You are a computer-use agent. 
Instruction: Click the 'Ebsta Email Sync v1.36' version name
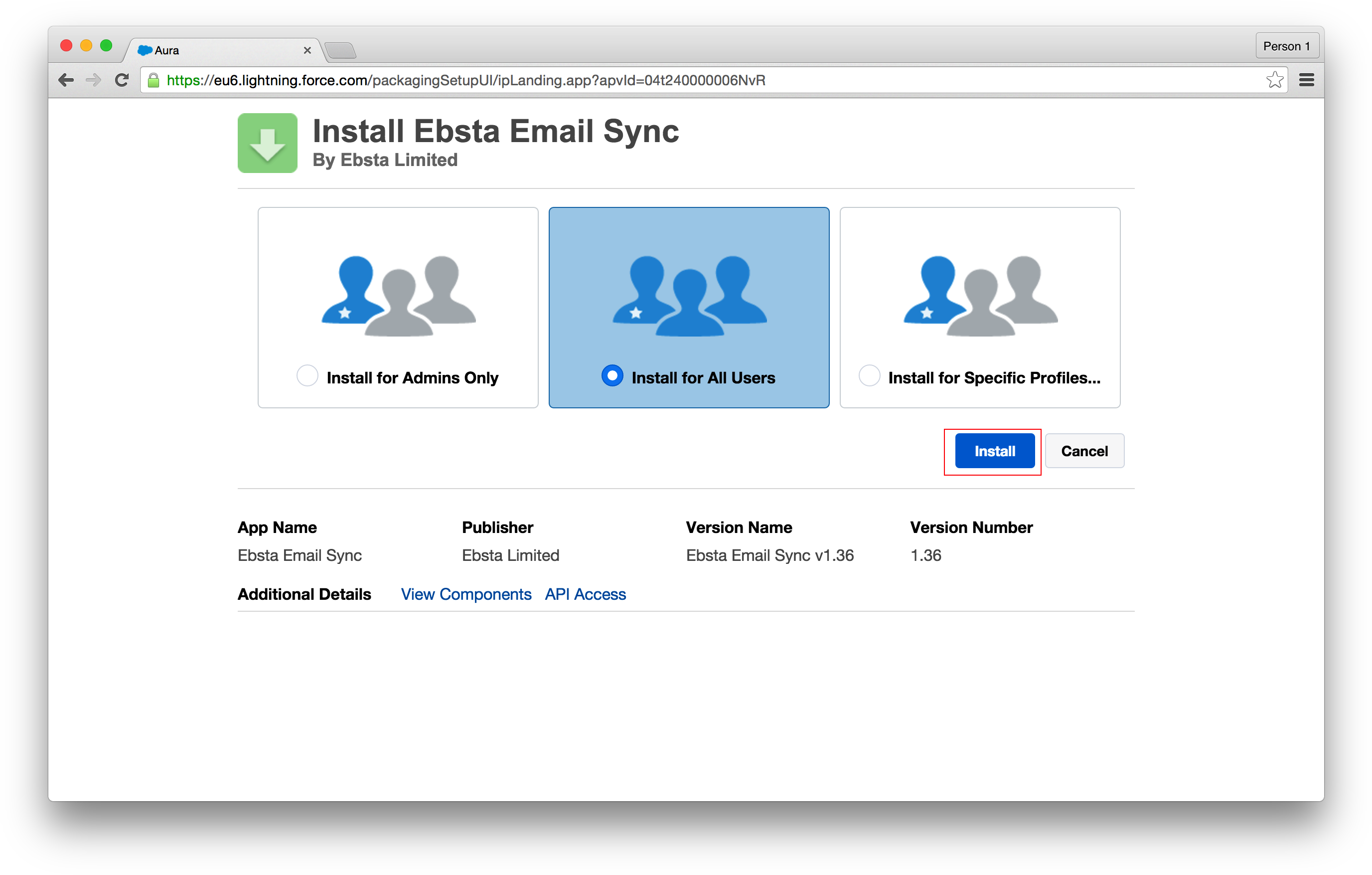point(770,555)
